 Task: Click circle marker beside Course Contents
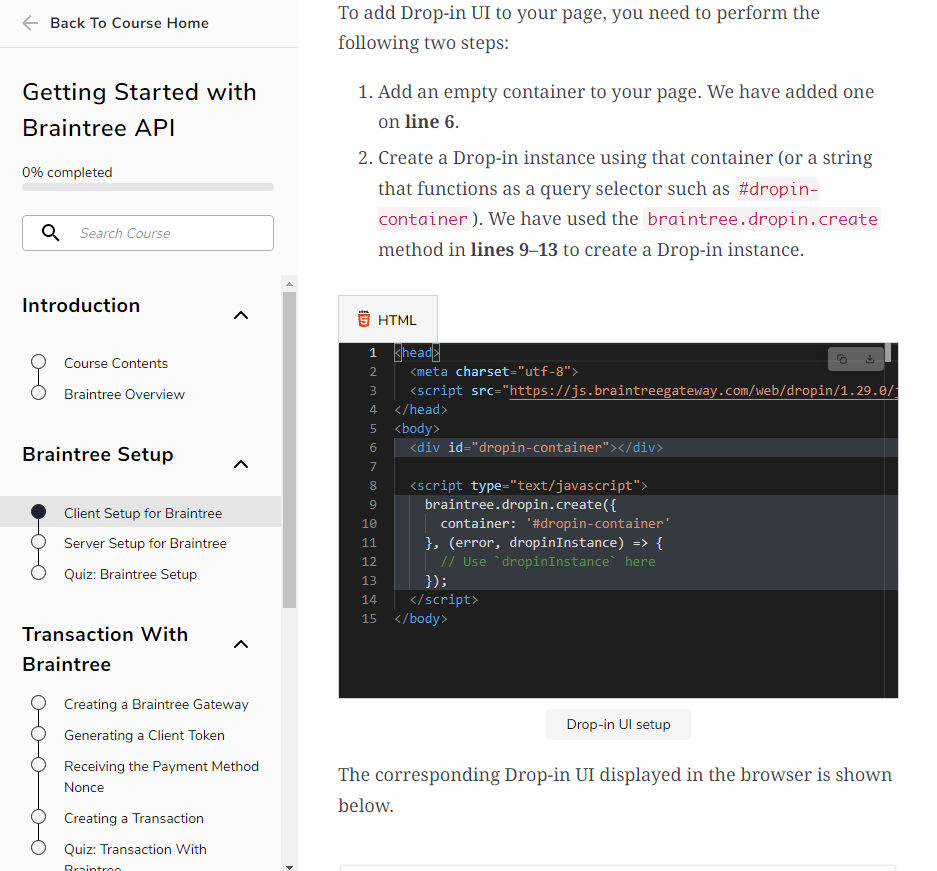pyautogui.click(x=39, y=362)
